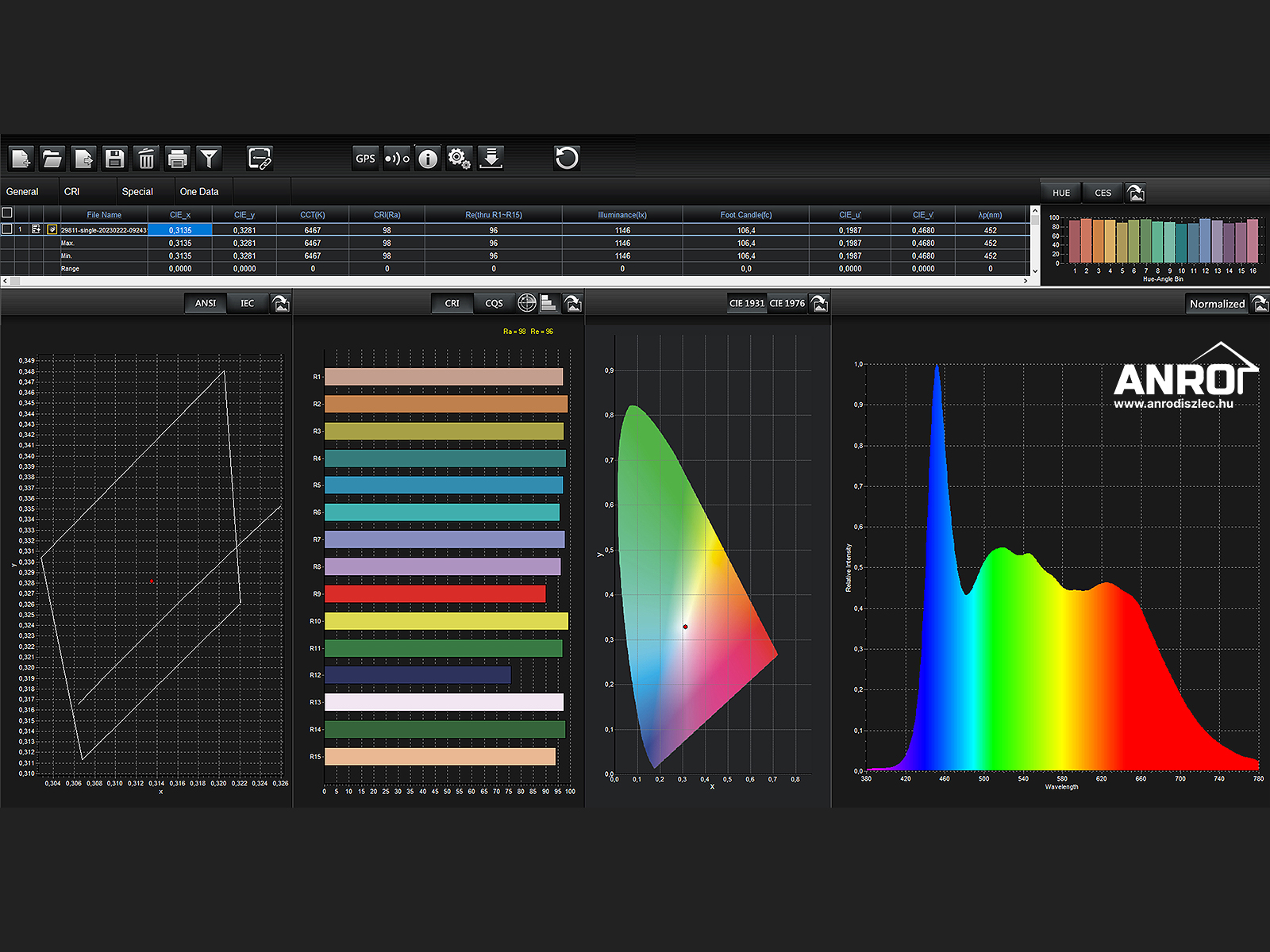1270x952 pixels.
Task: Open the GPS settings
Action: click(365, 159)
